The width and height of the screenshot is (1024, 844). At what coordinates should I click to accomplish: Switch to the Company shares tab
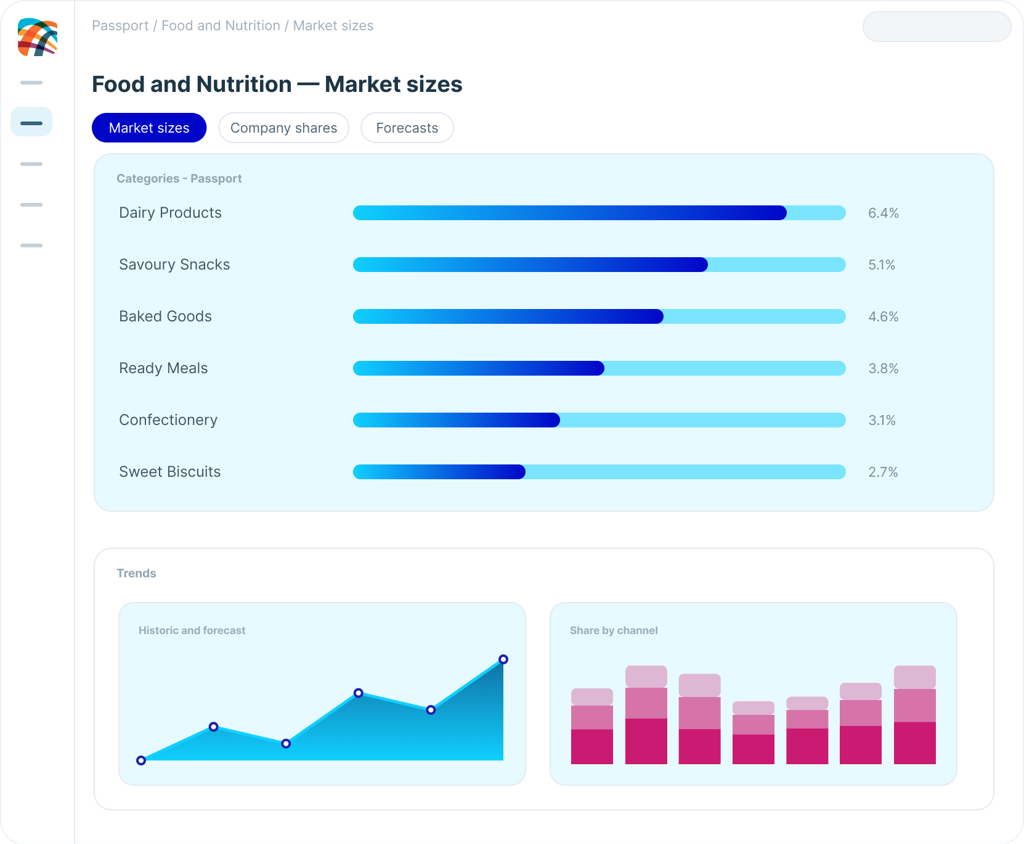point(283,128)
